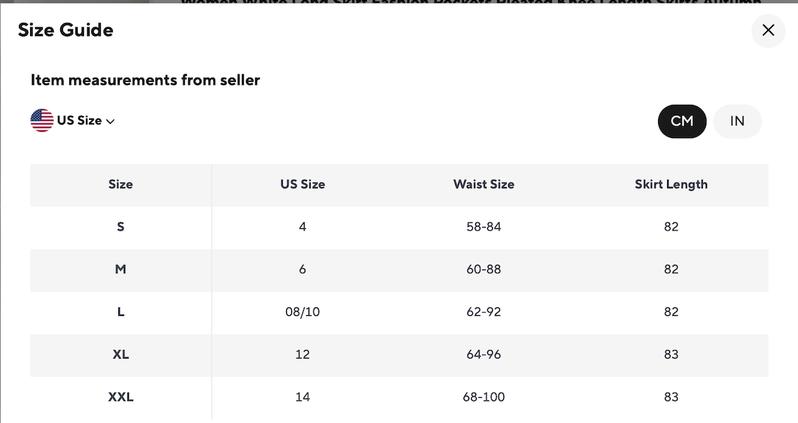Select the S size row label
This screenshot has width=798, height=423.
click(x=120, y=227)
